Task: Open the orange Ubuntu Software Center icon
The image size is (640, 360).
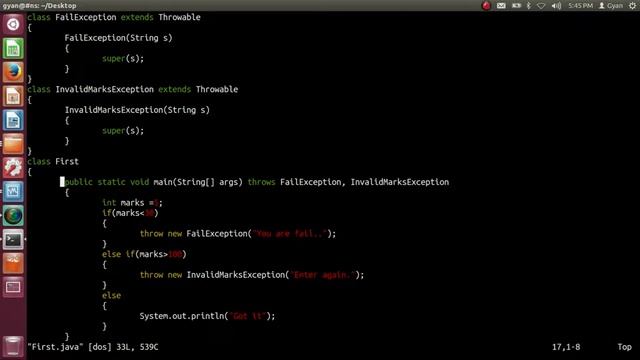Action: pos(13,263)
